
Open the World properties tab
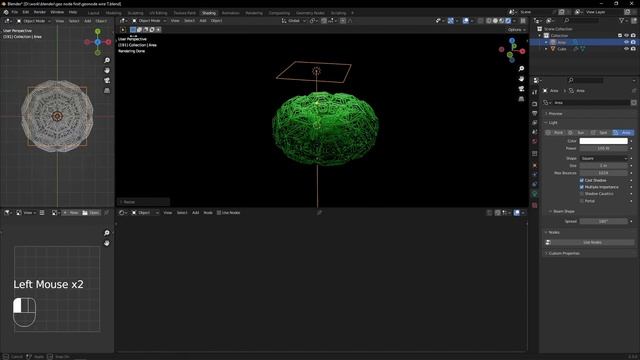pos(535,142)
